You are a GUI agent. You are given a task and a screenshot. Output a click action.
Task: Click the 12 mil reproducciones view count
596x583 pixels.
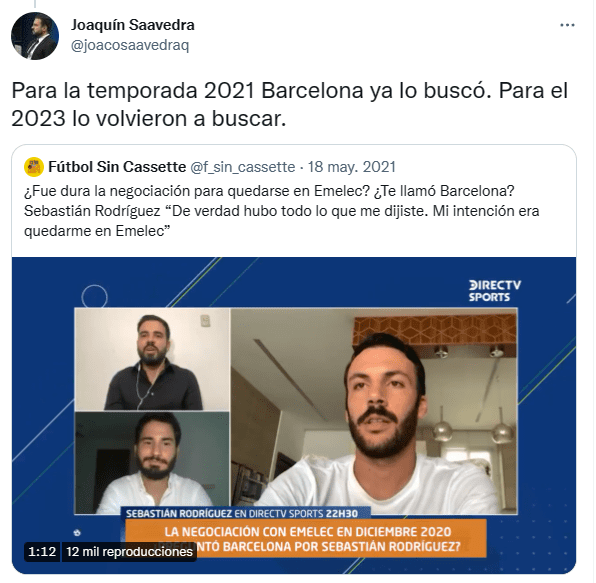[x=129, y=551]
